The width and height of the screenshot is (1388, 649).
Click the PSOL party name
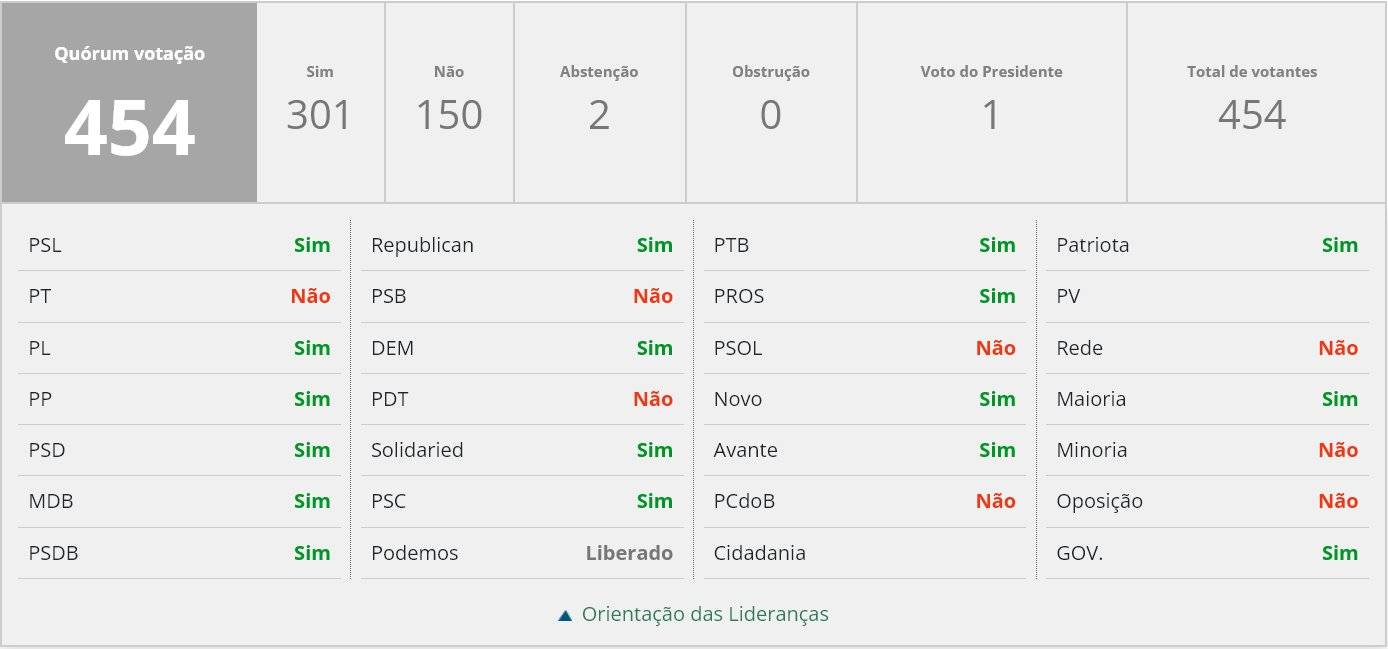738,348
